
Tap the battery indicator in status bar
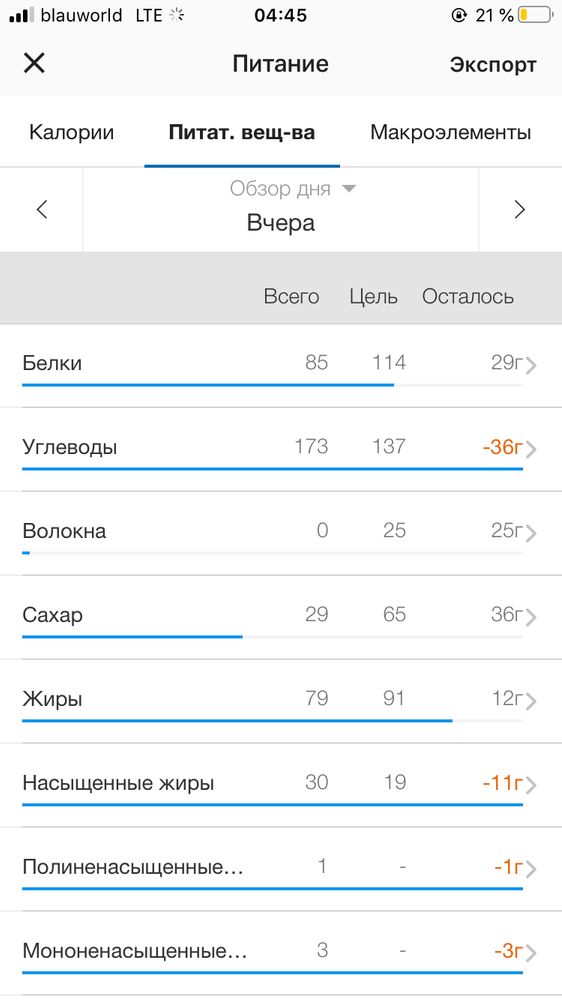535,15
